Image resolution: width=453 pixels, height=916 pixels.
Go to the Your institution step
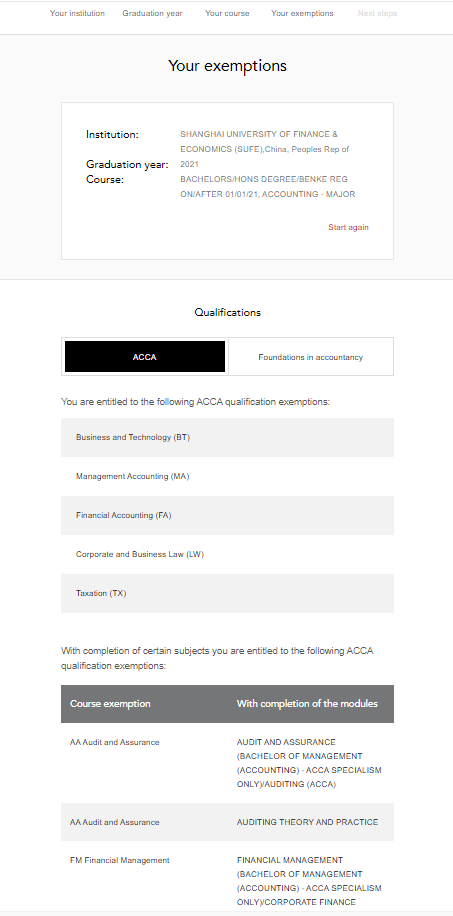(77, 13)
